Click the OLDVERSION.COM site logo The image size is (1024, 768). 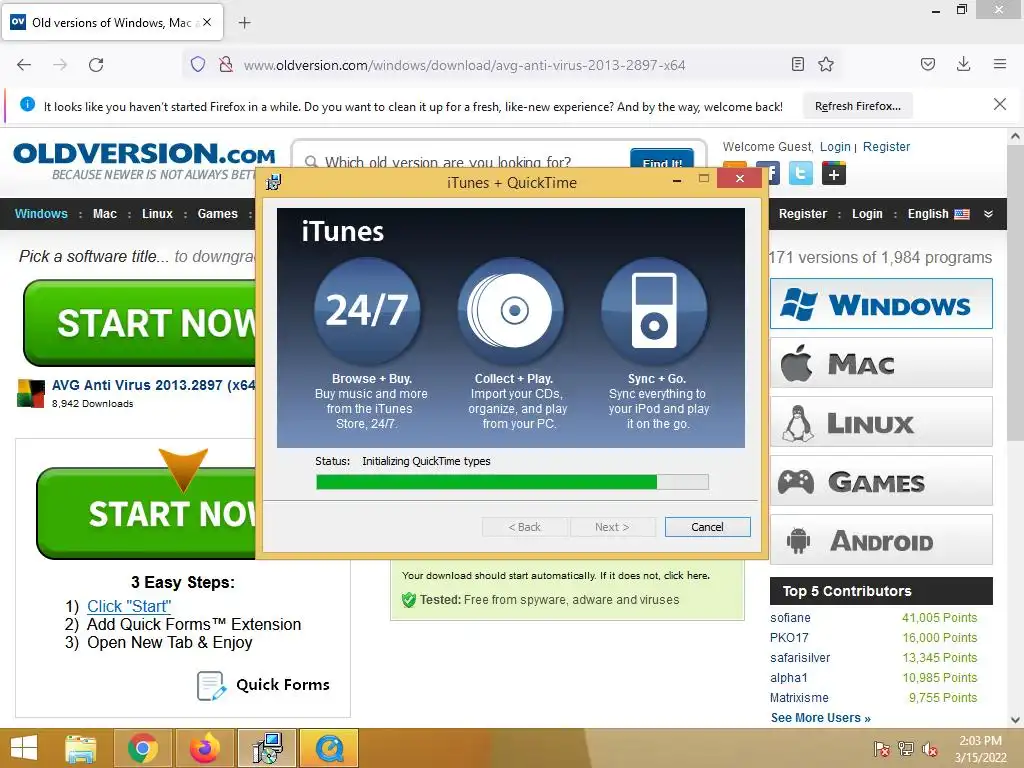click(x=144, y=161)
